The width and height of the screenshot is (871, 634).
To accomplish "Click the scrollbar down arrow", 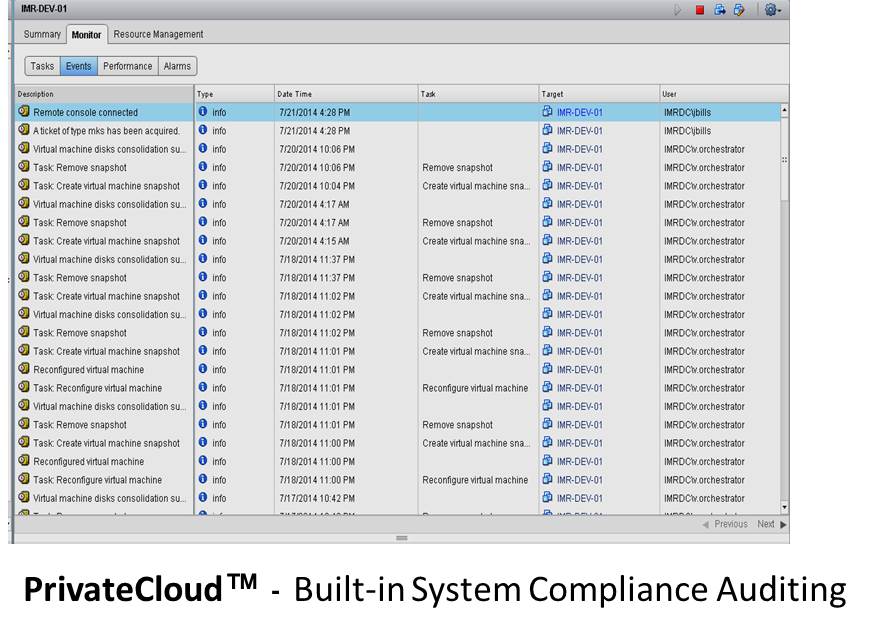I will point(784,507).
